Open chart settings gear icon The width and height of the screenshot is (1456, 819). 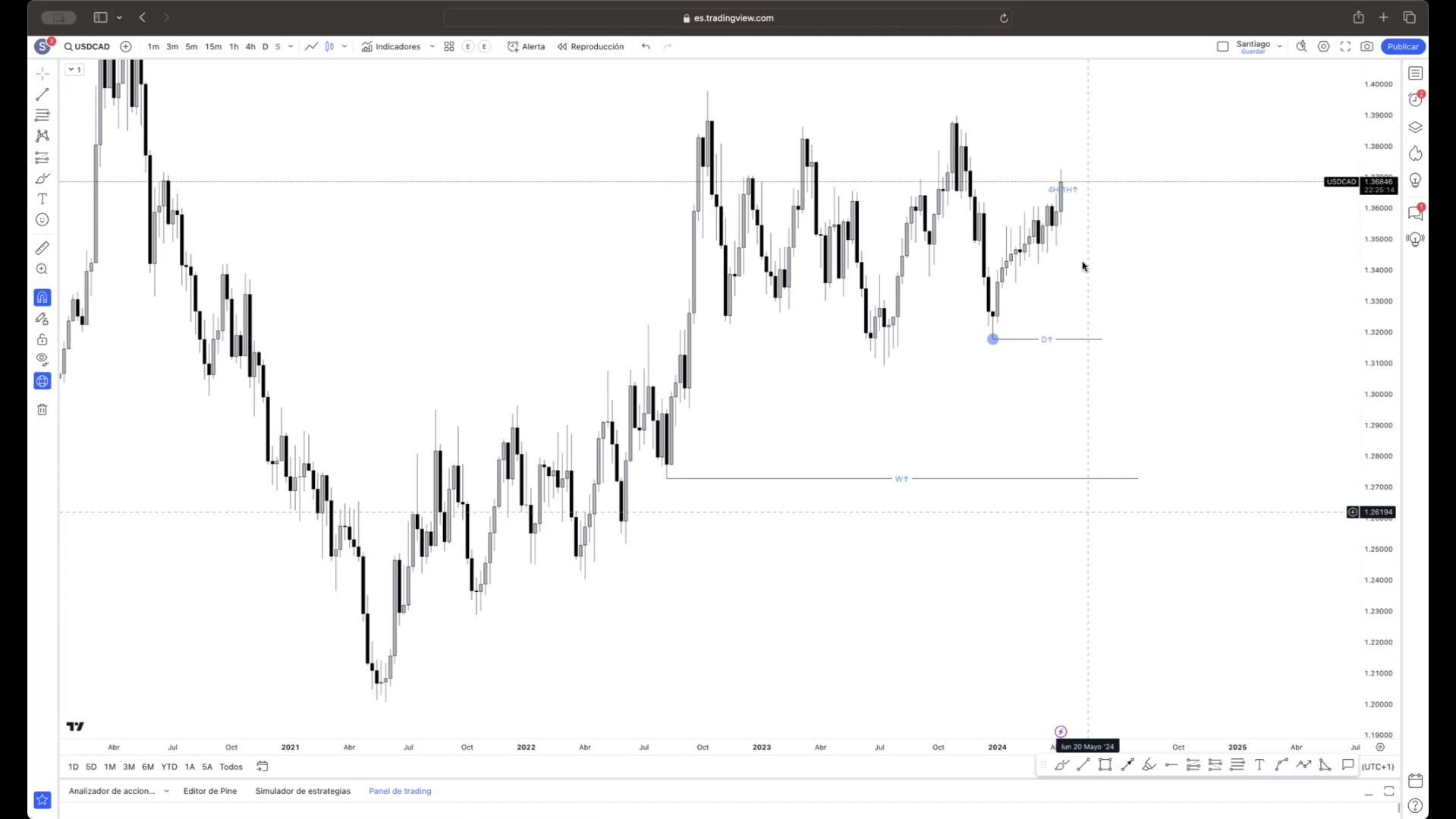(1323, 47)
